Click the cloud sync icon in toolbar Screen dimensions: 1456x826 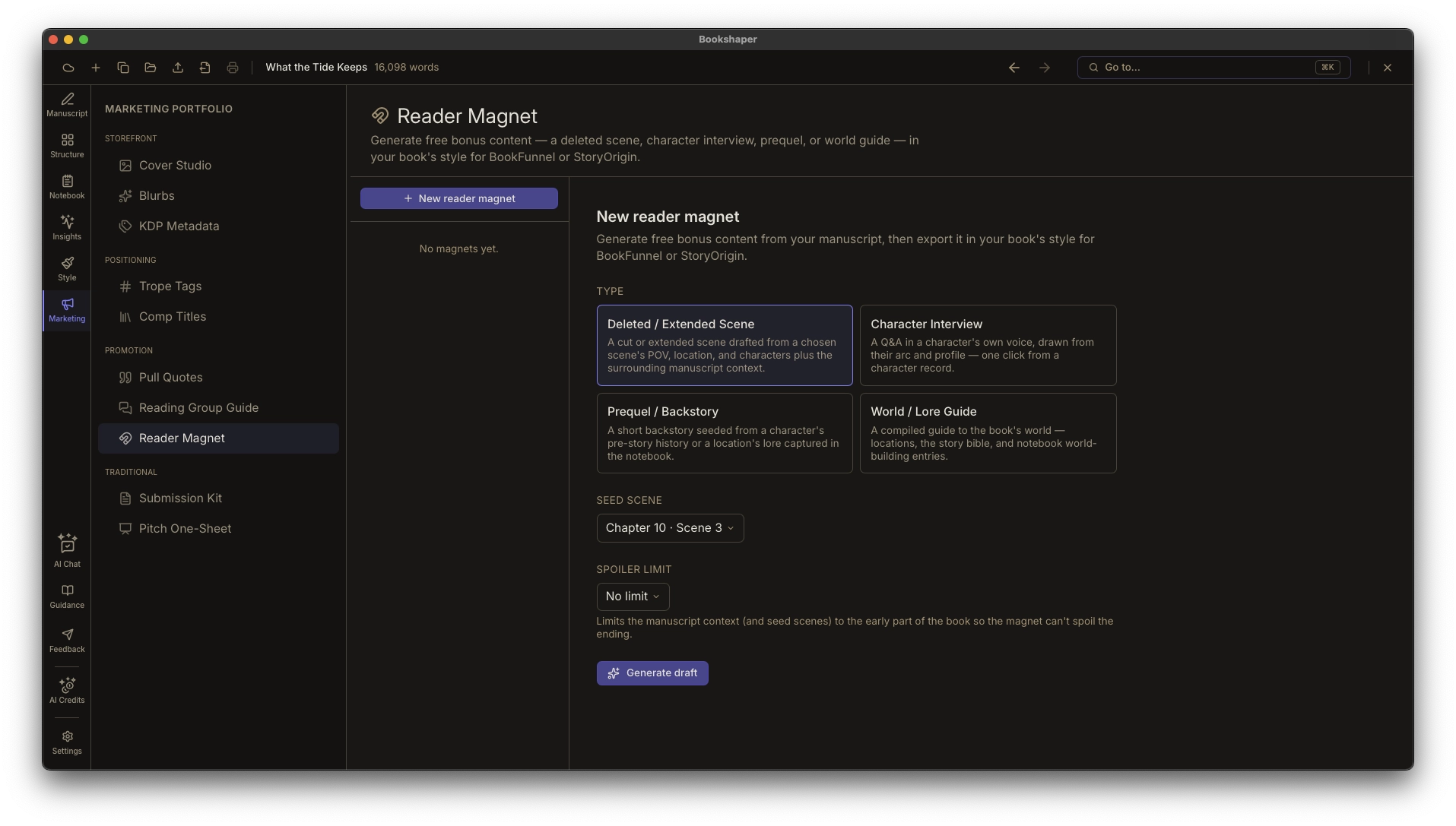[68, 68]
